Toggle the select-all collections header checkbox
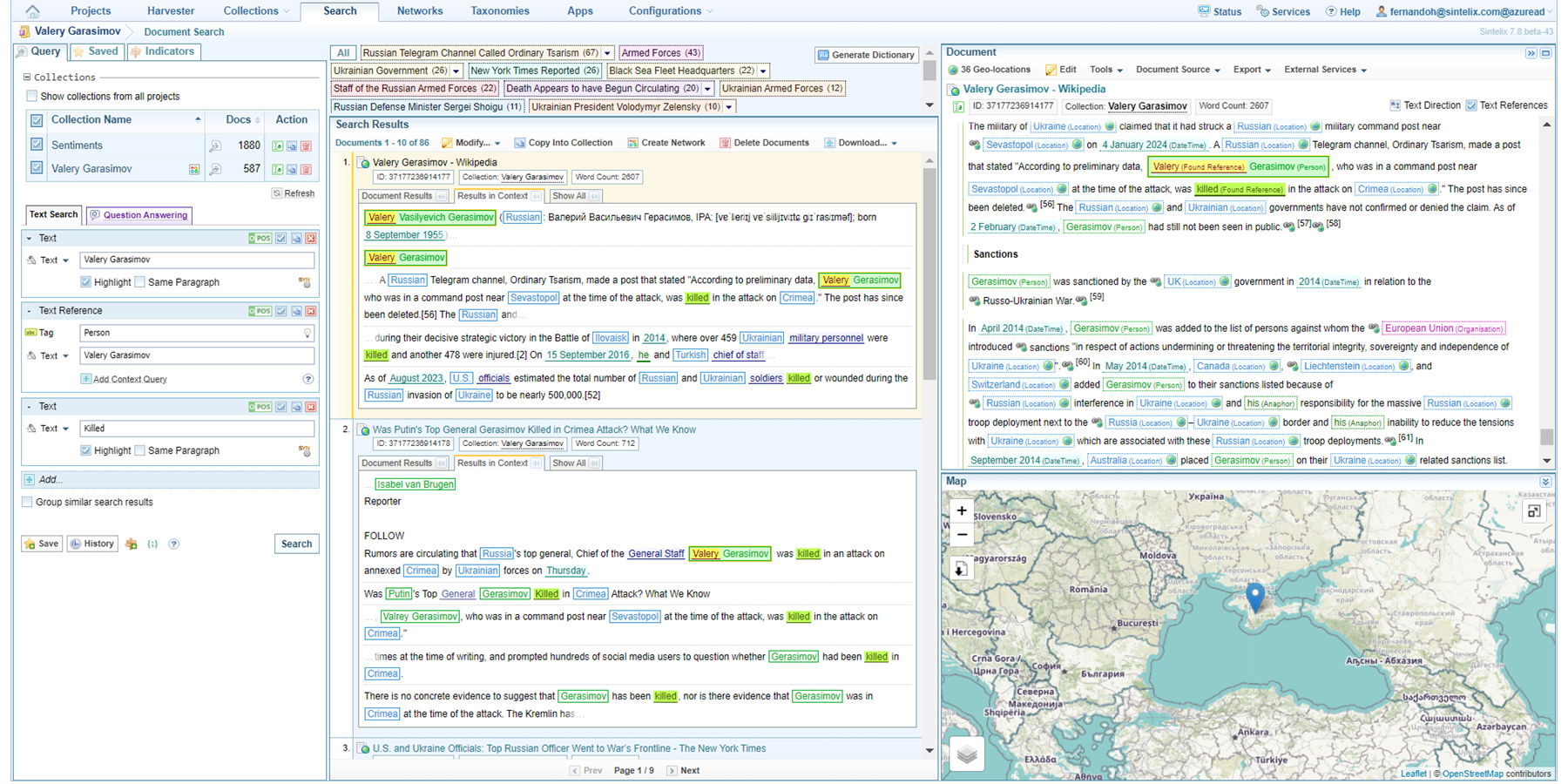Viewport: 1568px width, 784px height. click(x=37, y=120)
